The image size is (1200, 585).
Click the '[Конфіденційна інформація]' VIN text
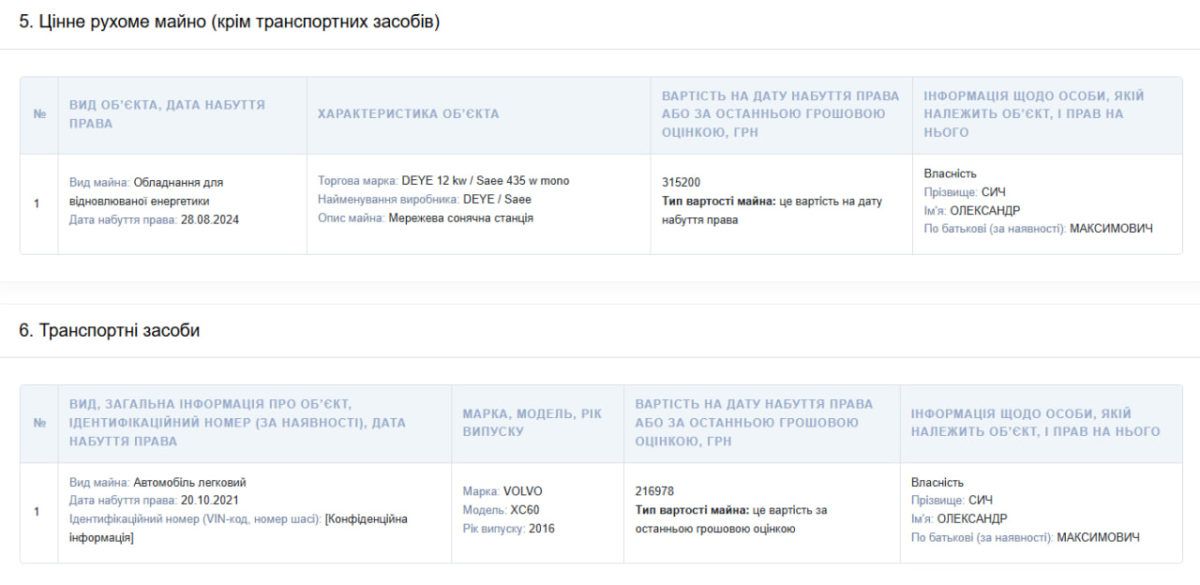point(240,528)
